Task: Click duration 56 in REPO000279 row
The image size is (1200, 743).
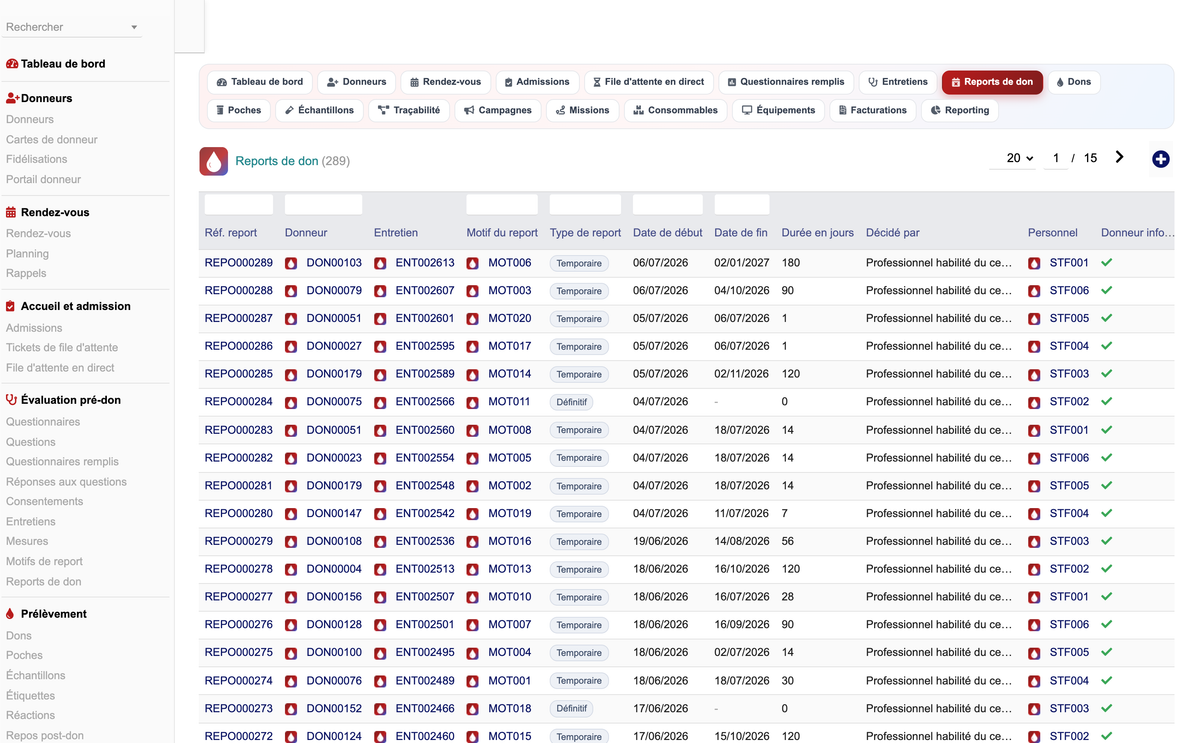Action: 788,541
